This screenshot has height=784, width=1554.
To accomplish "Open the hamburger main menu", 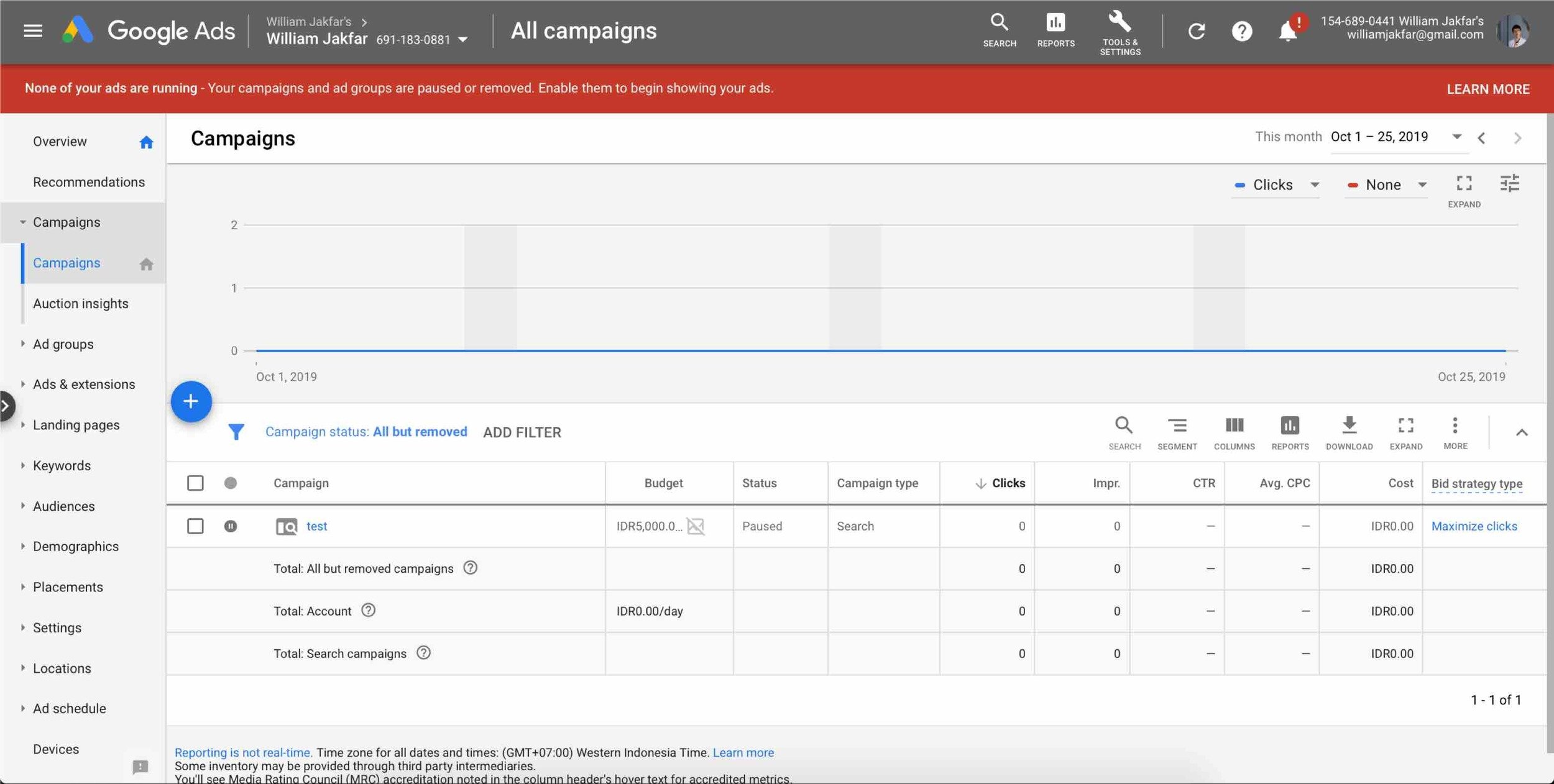I will tap(33, 30).
